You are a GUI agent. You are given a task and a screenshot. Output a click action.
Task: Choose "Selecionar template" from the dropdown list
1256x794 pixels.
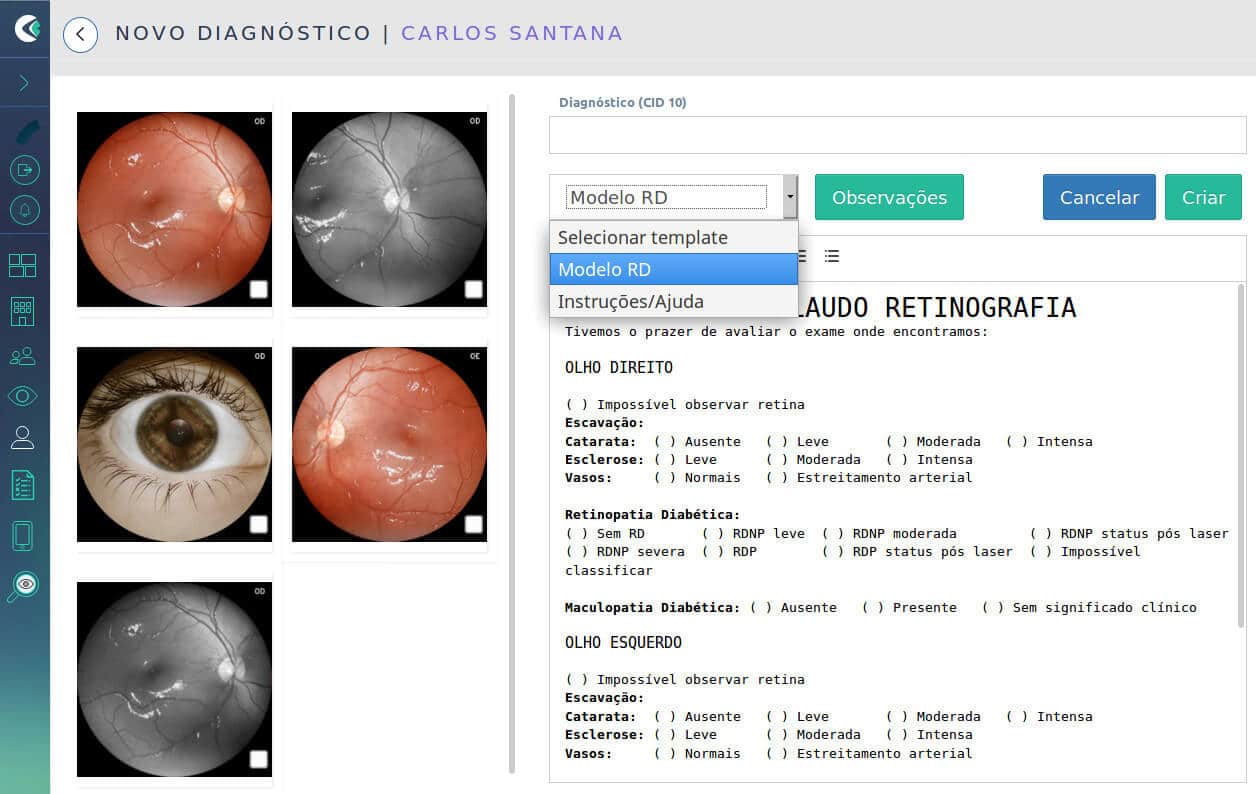tap(674, 237)
